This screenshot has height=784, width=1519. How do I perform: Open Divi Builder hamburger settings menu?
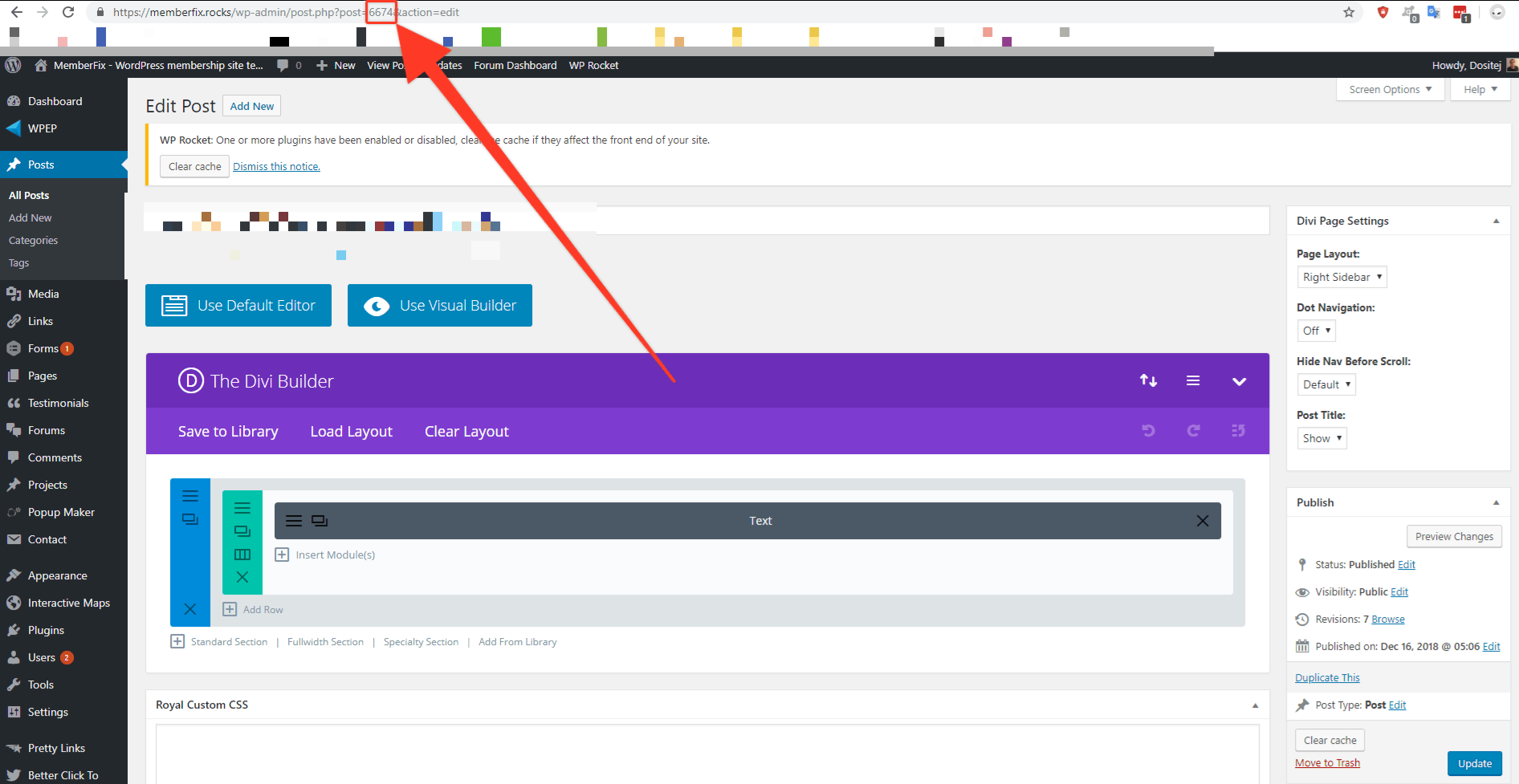[x=1193, y=380]
